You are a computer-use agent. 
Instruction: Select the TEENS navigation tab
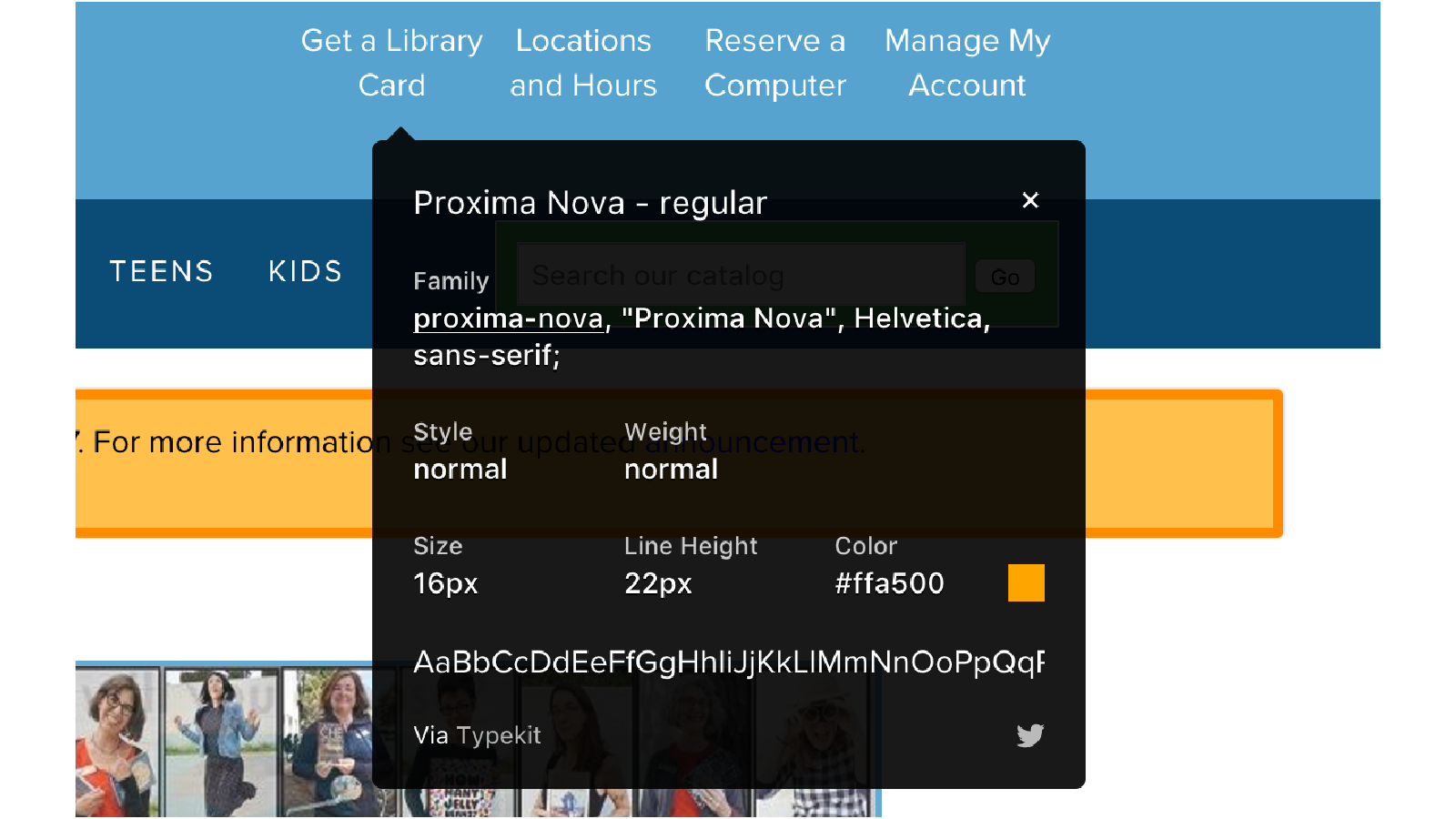tap(161, 271)
